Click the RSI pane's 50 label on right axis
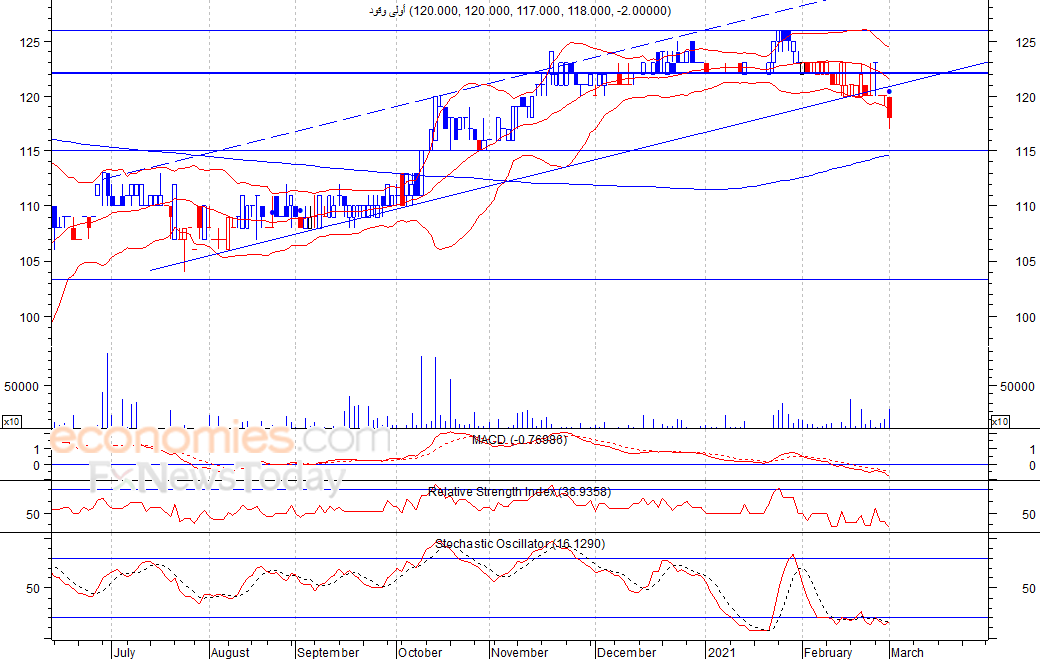 [1028, 514]
